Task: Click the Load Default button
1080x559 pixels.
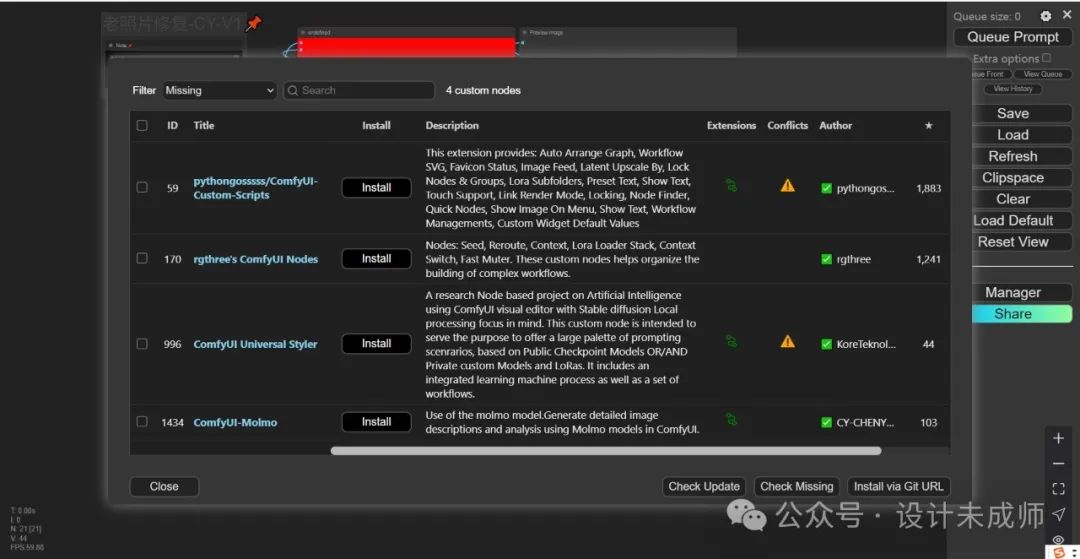Action: pyautogui.click(x=1022, y=220)
